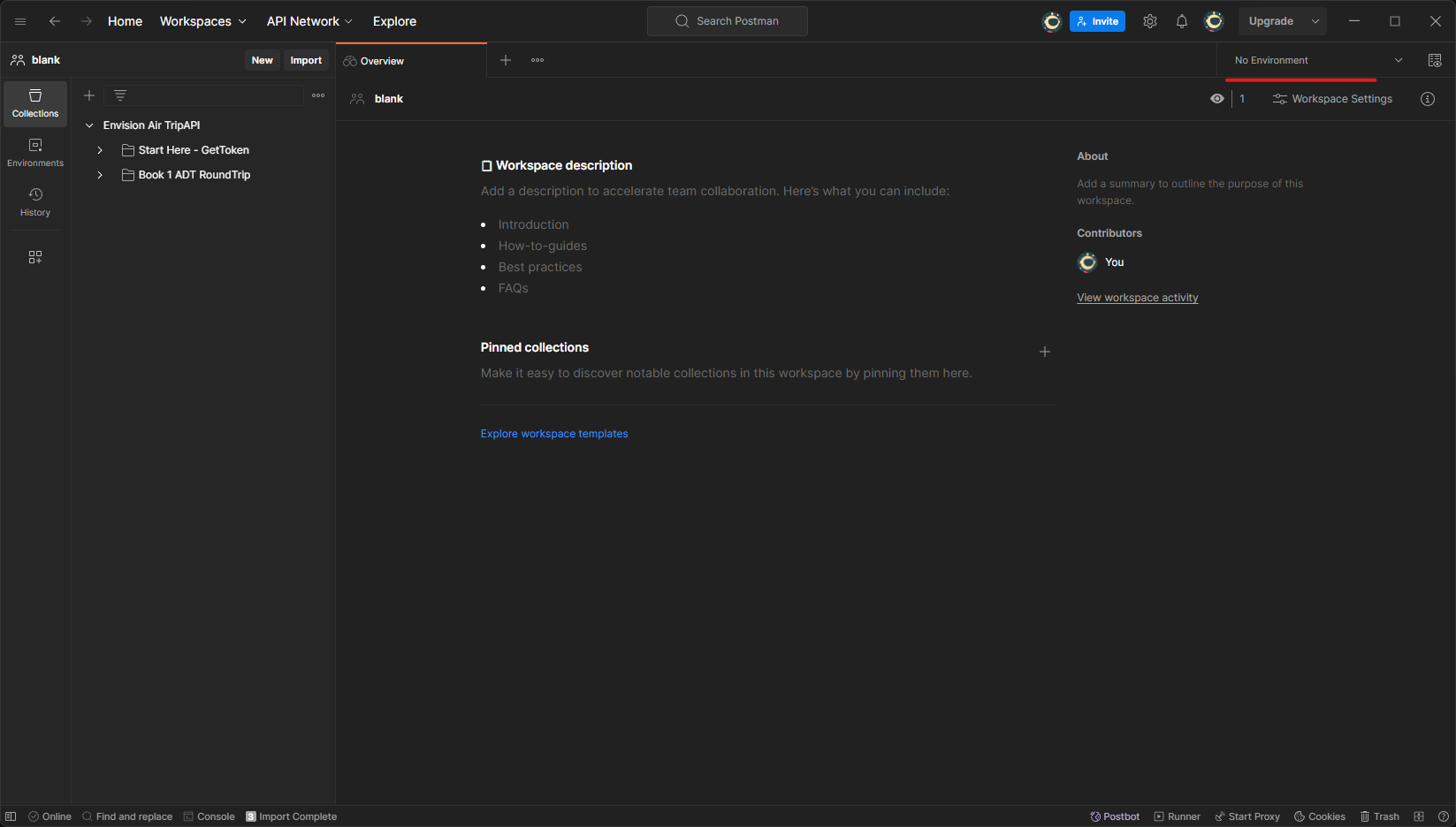Click Import Complete status entry

click(291, 816)
